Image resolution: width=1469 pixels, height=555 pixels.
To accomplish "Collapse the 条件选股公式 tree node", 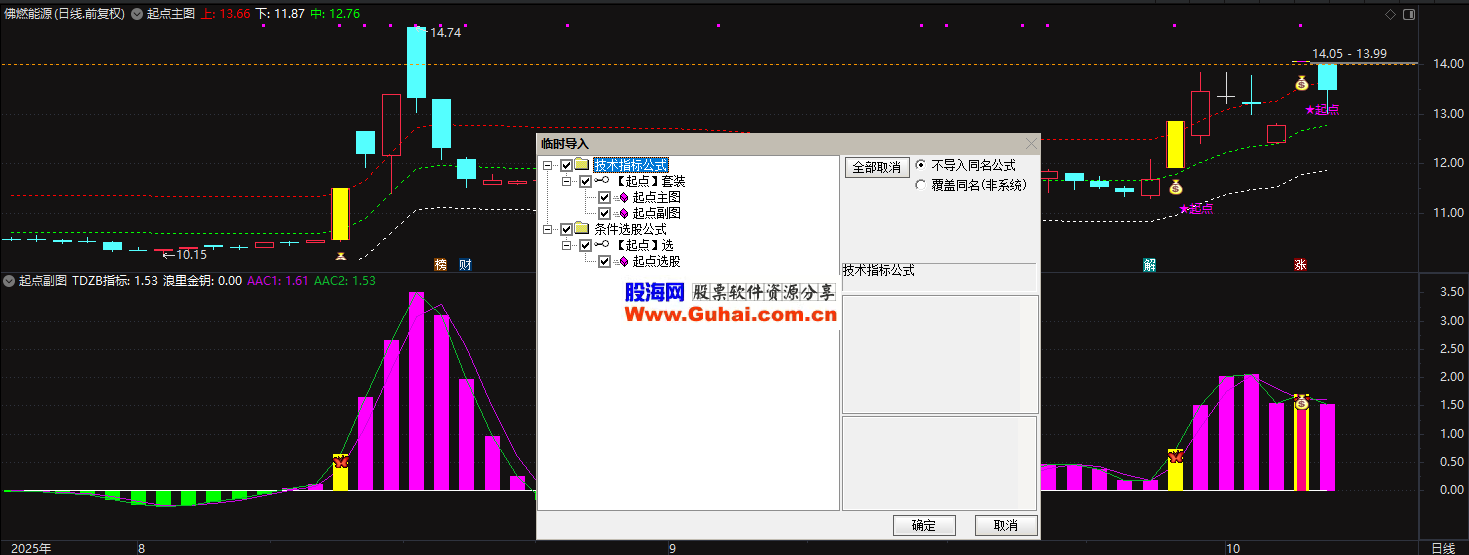I will (548, 229).
